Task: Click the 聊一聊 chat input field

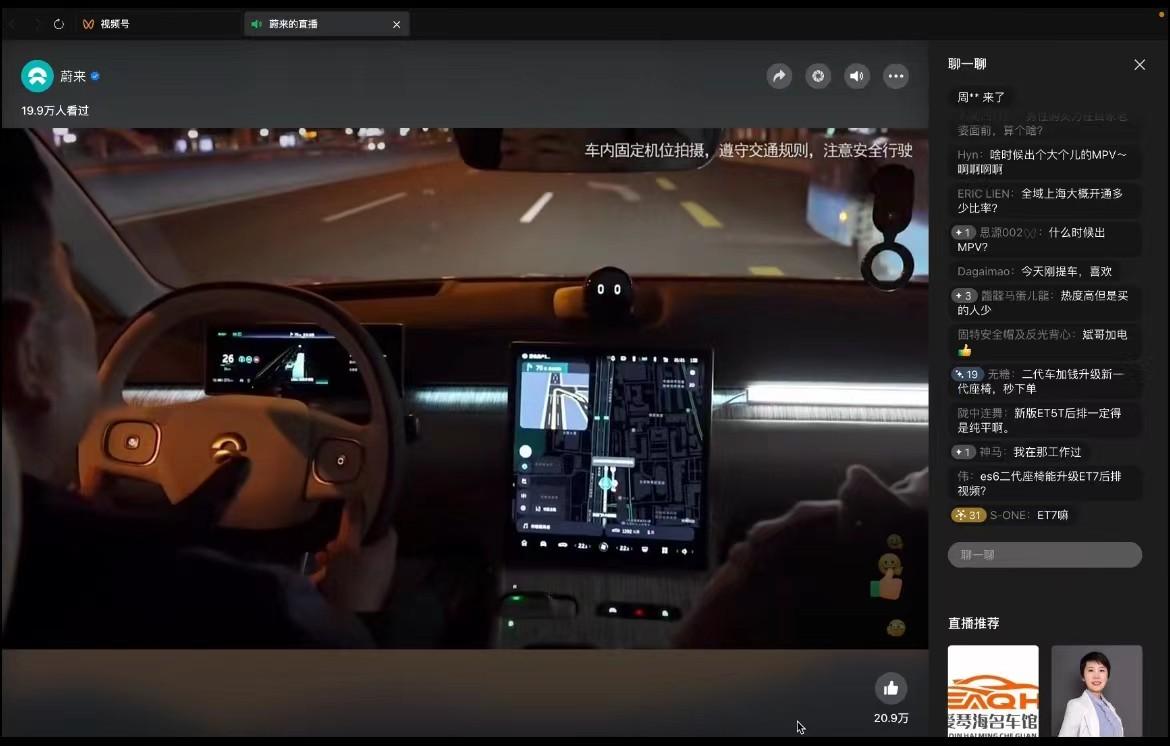Action: point(1044,555)
